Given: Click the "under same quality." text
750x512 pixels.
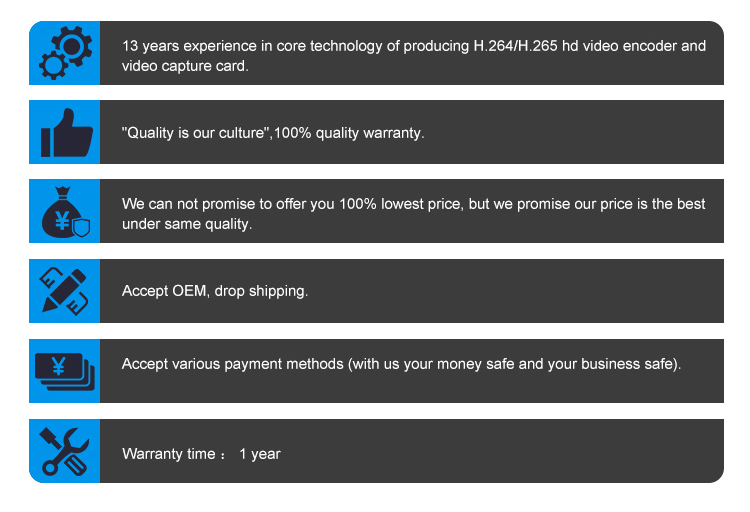Looking at the screenshot, I should 186,224.
